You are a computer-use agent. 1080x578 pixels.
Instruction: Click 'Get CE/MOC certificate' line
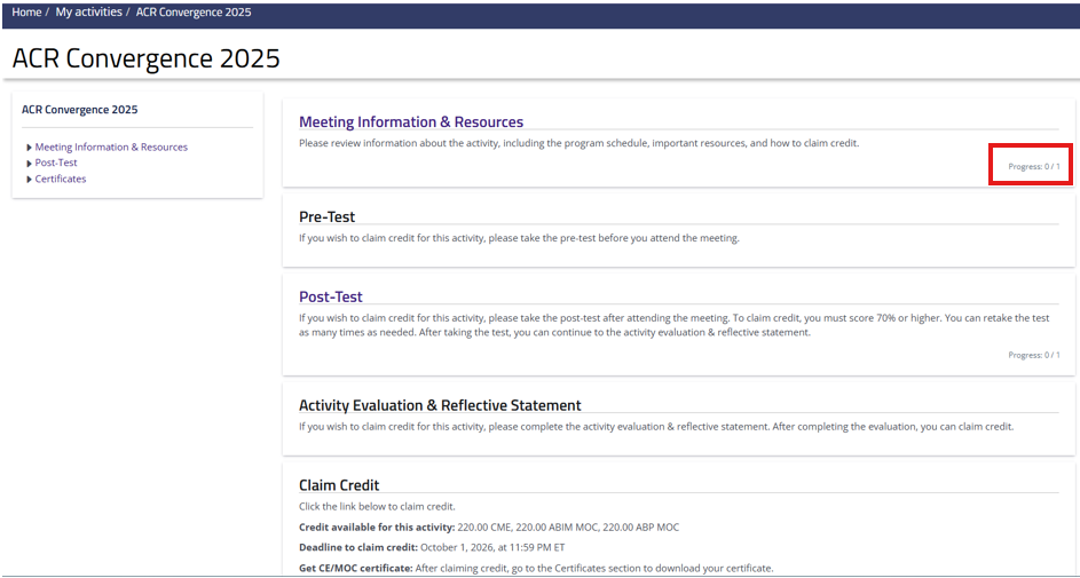(536, 568)
